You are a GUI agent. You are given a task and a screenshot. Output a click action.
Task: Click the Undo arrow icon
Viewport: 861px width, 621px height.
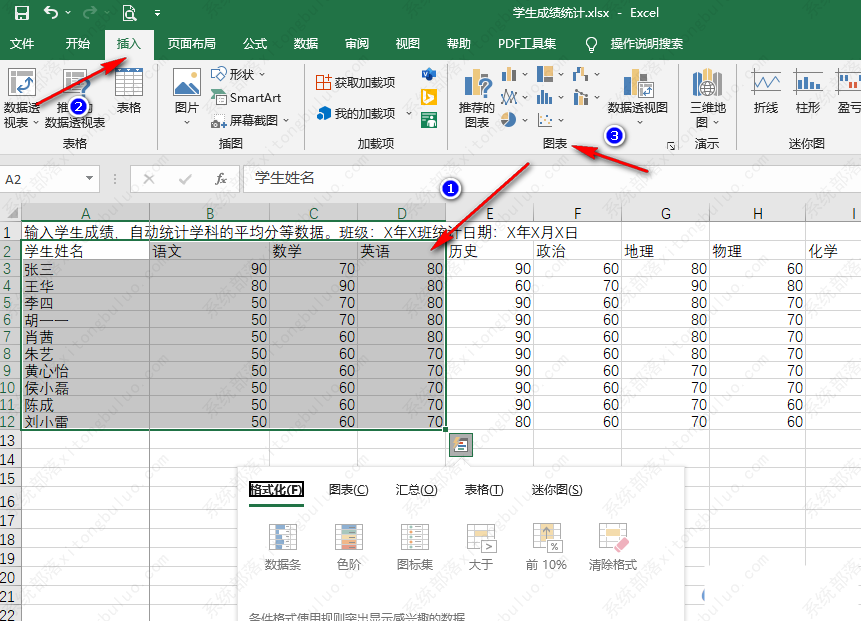[51, 12]
